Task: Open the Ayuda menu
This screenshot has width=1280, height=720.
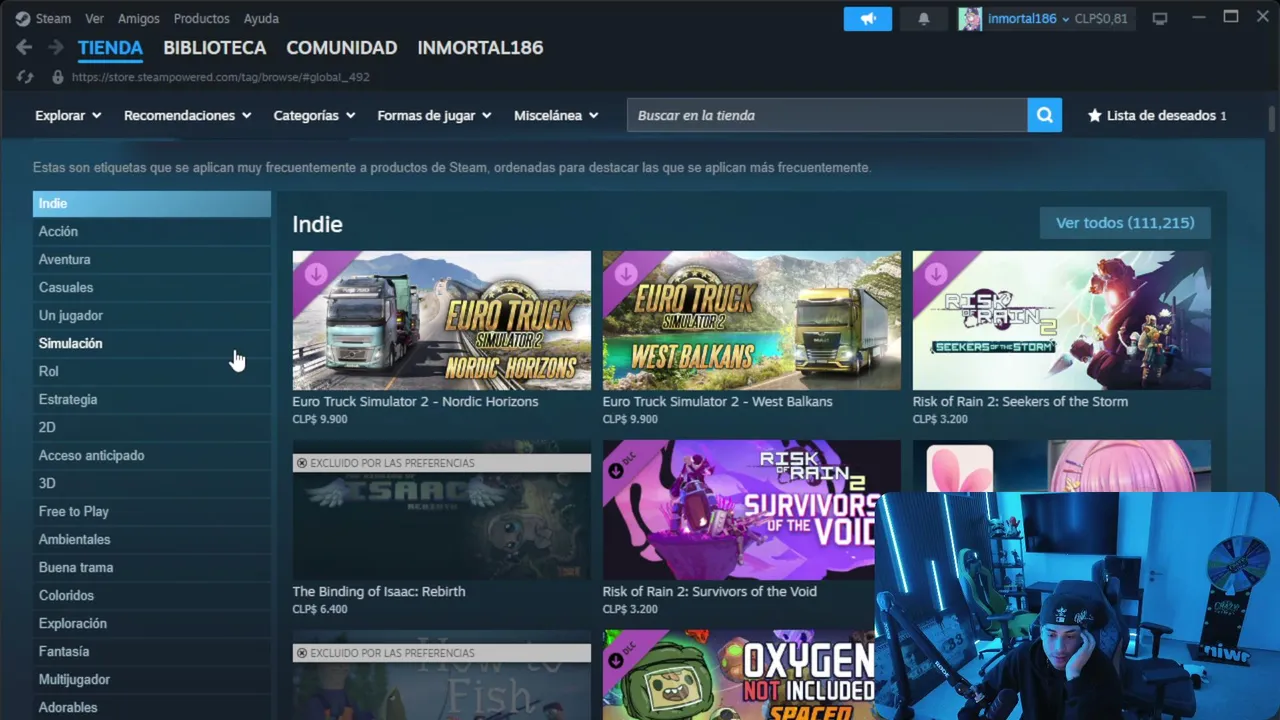Action: click(x=261, y=19)
